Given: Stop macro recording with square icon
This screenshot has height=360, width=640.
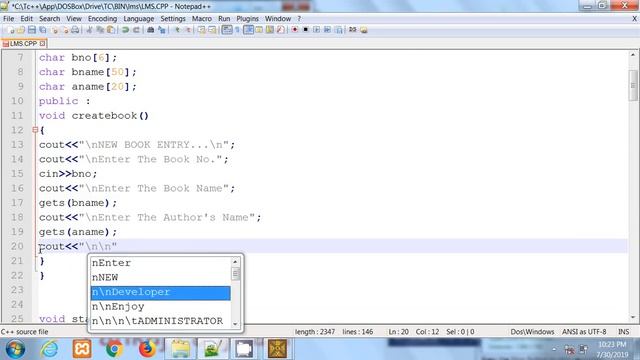Looking at the screenshot, I should point(305,30).
